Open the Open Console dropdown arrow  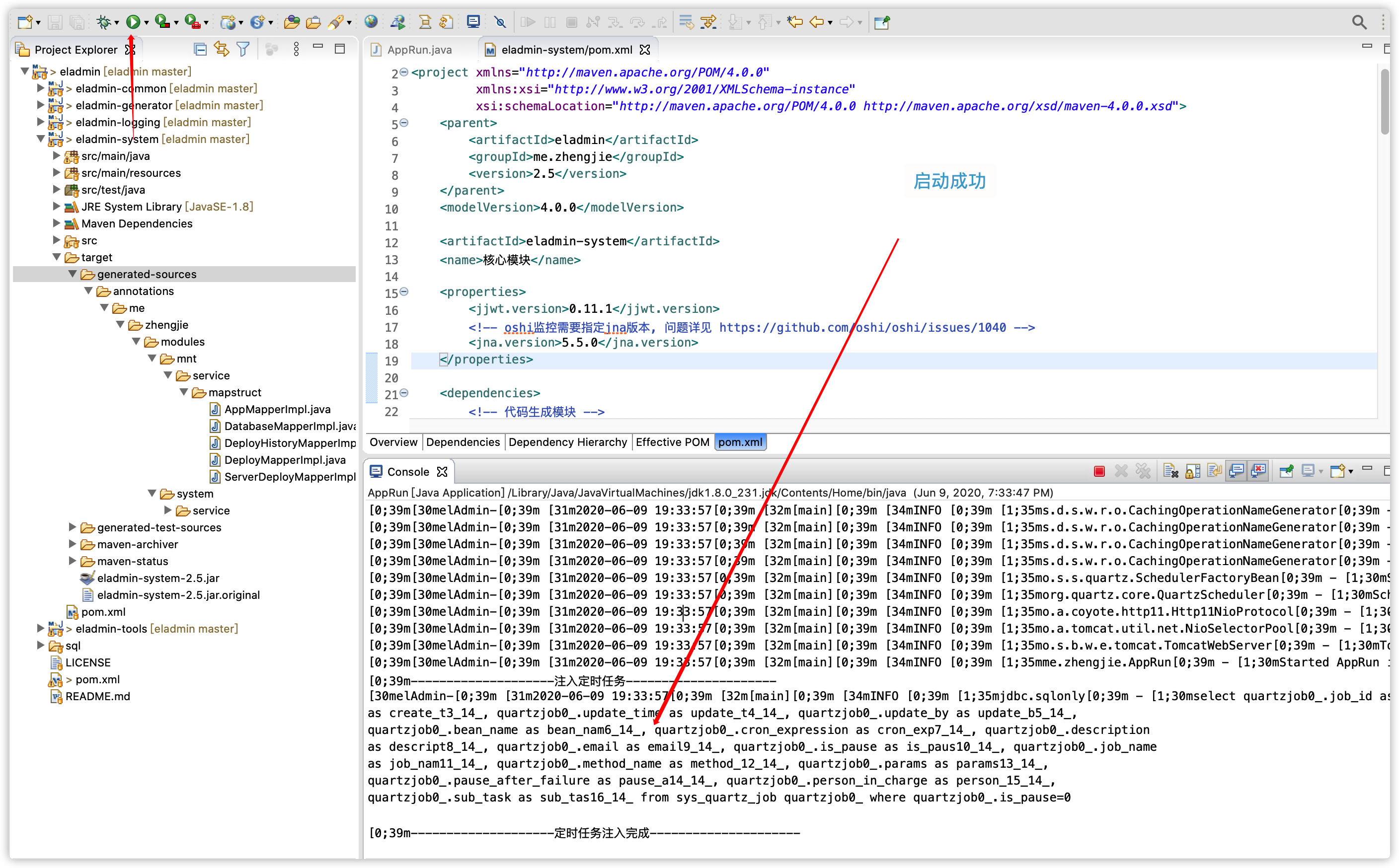click(x=1351, y=471)
